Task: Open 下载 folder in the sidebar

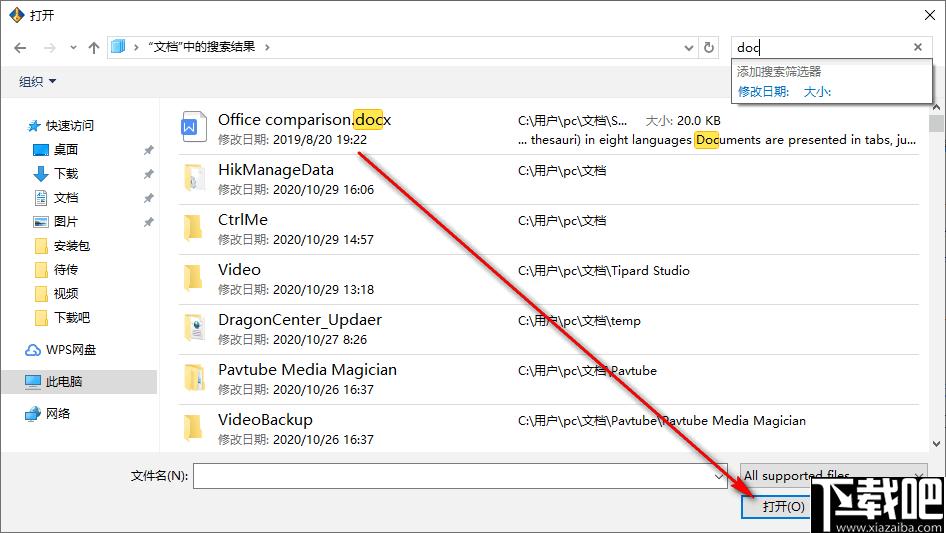Action: [x=56, y=174]
